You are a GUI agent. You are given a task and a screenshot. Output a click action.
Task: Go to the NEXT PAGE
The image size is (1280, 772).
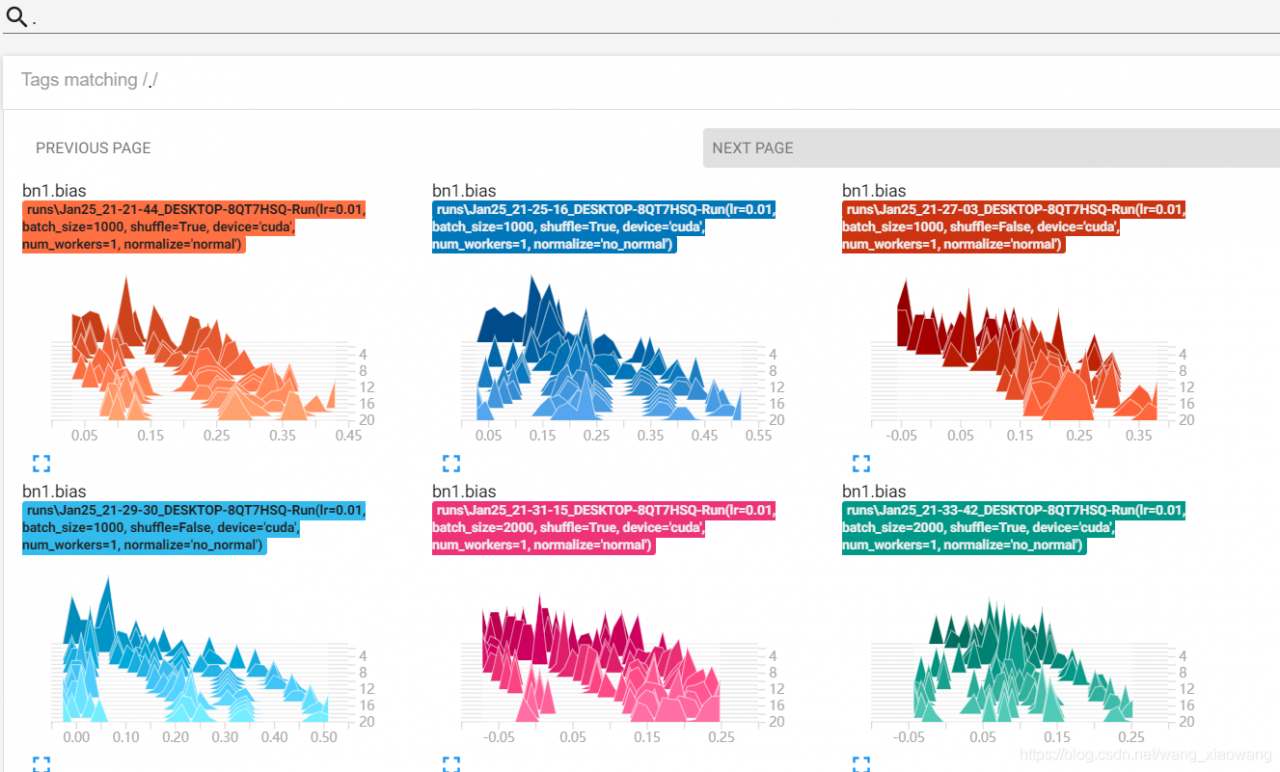tap(991, 148)
